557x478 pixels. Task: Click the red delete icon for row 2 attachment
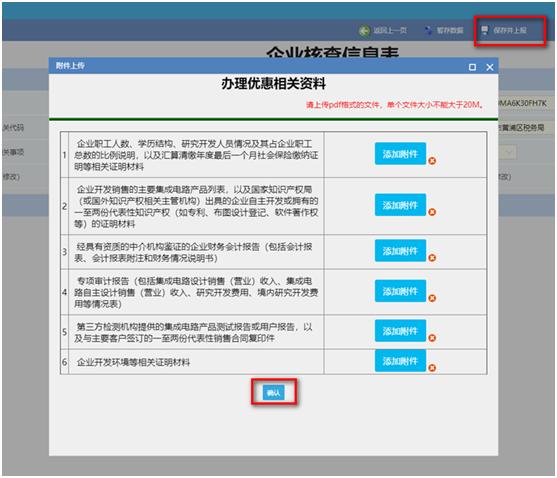coord(432,212)
